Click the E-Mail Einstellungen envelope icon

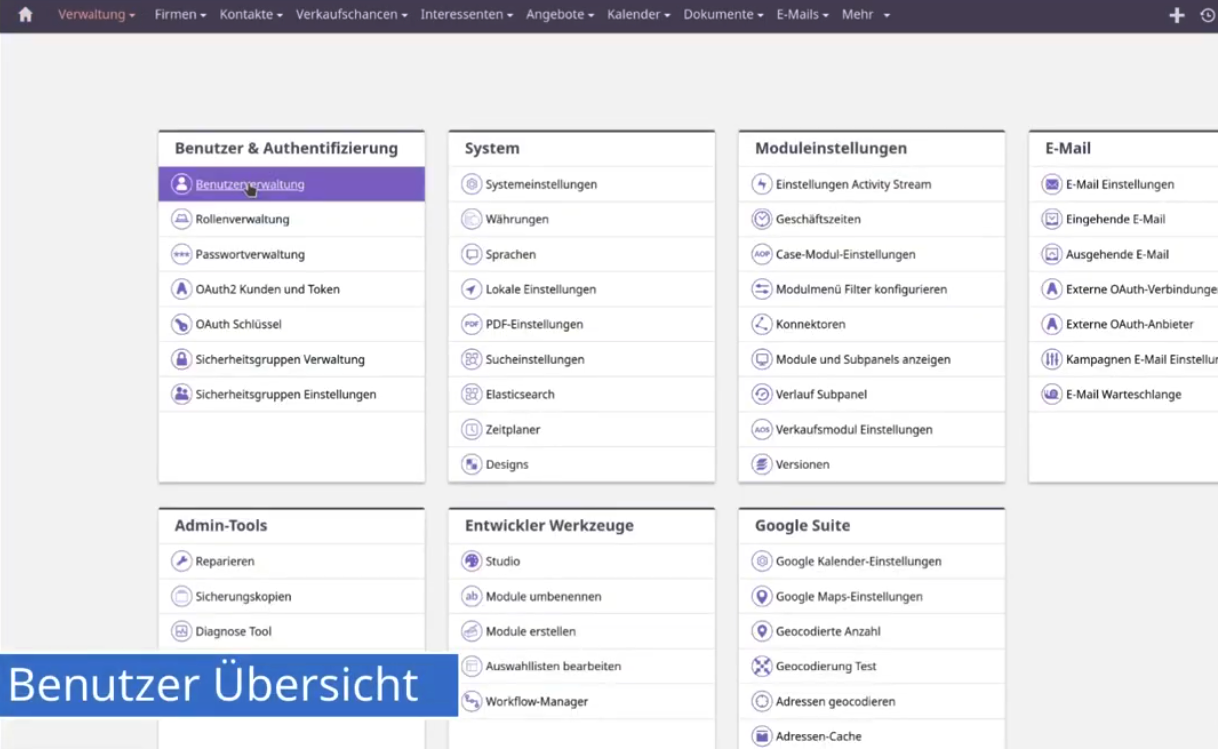pos(1051,184)
